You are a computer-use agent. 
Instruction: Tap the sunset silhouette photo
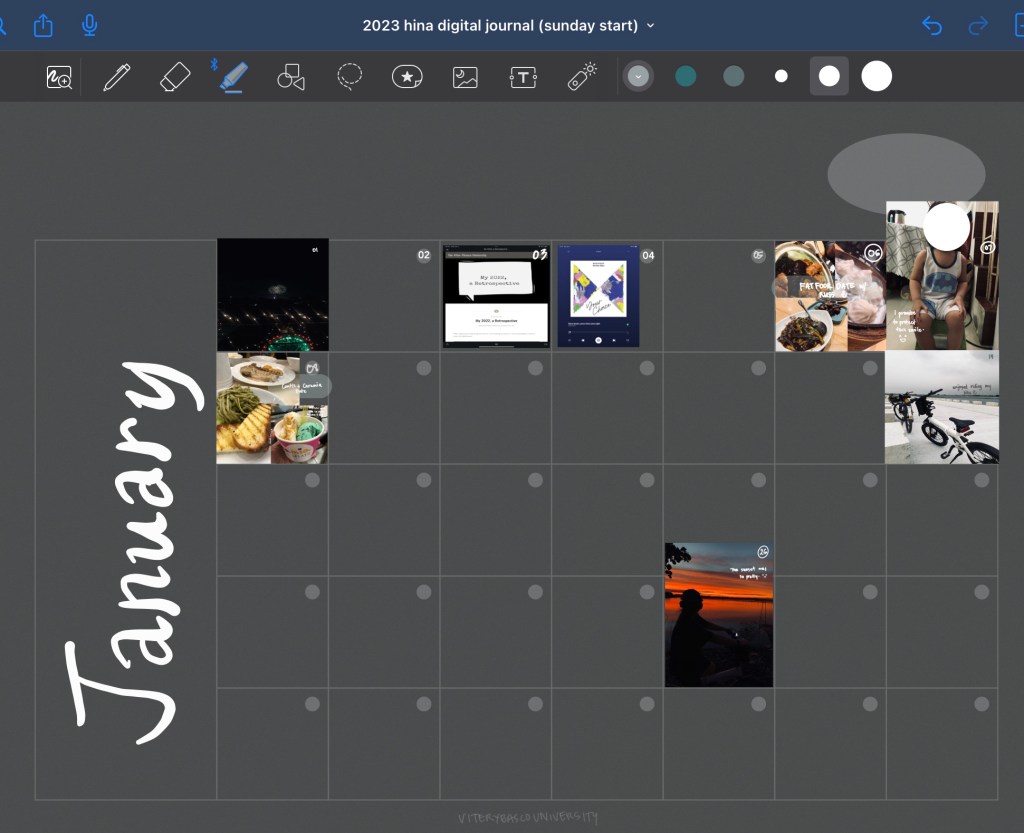click(719, 615)
